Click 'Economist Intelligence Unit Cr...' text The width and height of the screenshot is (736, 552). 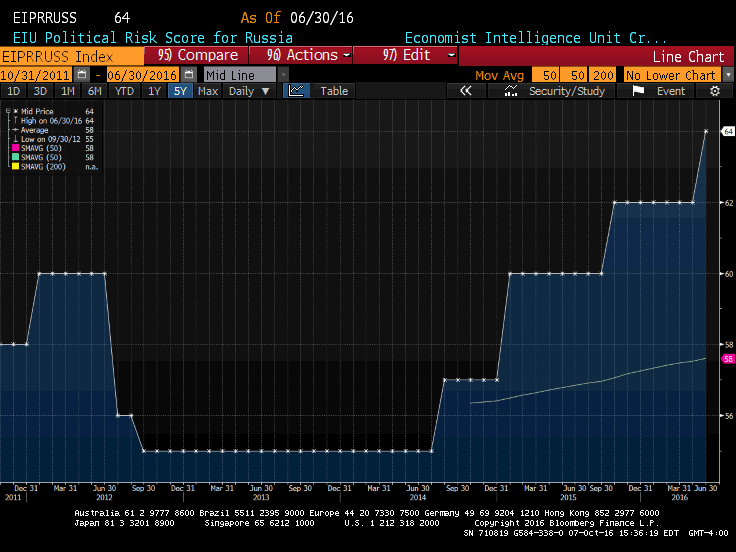[x=535, y=38]
